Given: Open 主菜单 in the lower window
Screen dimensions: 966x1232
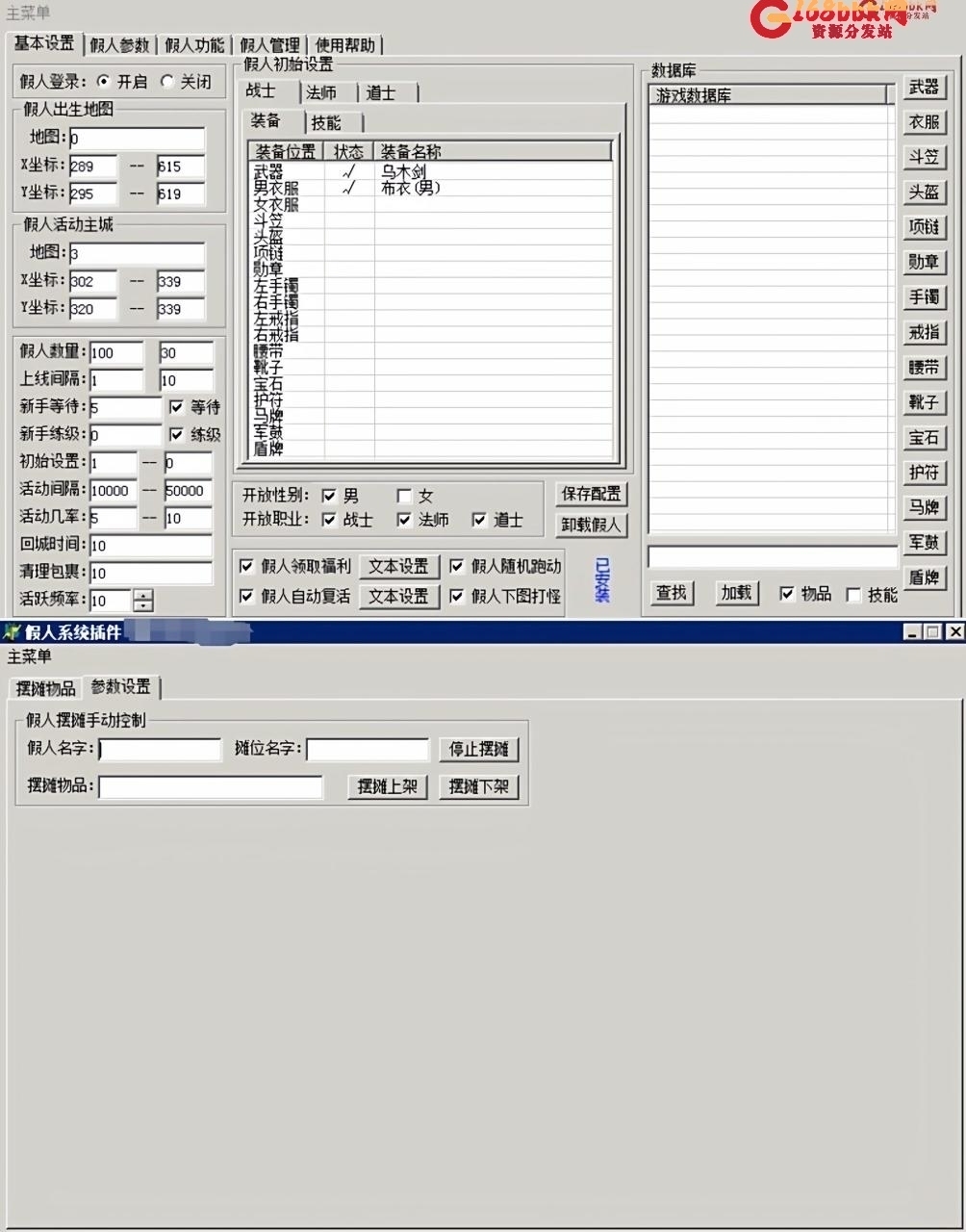Looking at the screenshot, I should 29,656.
